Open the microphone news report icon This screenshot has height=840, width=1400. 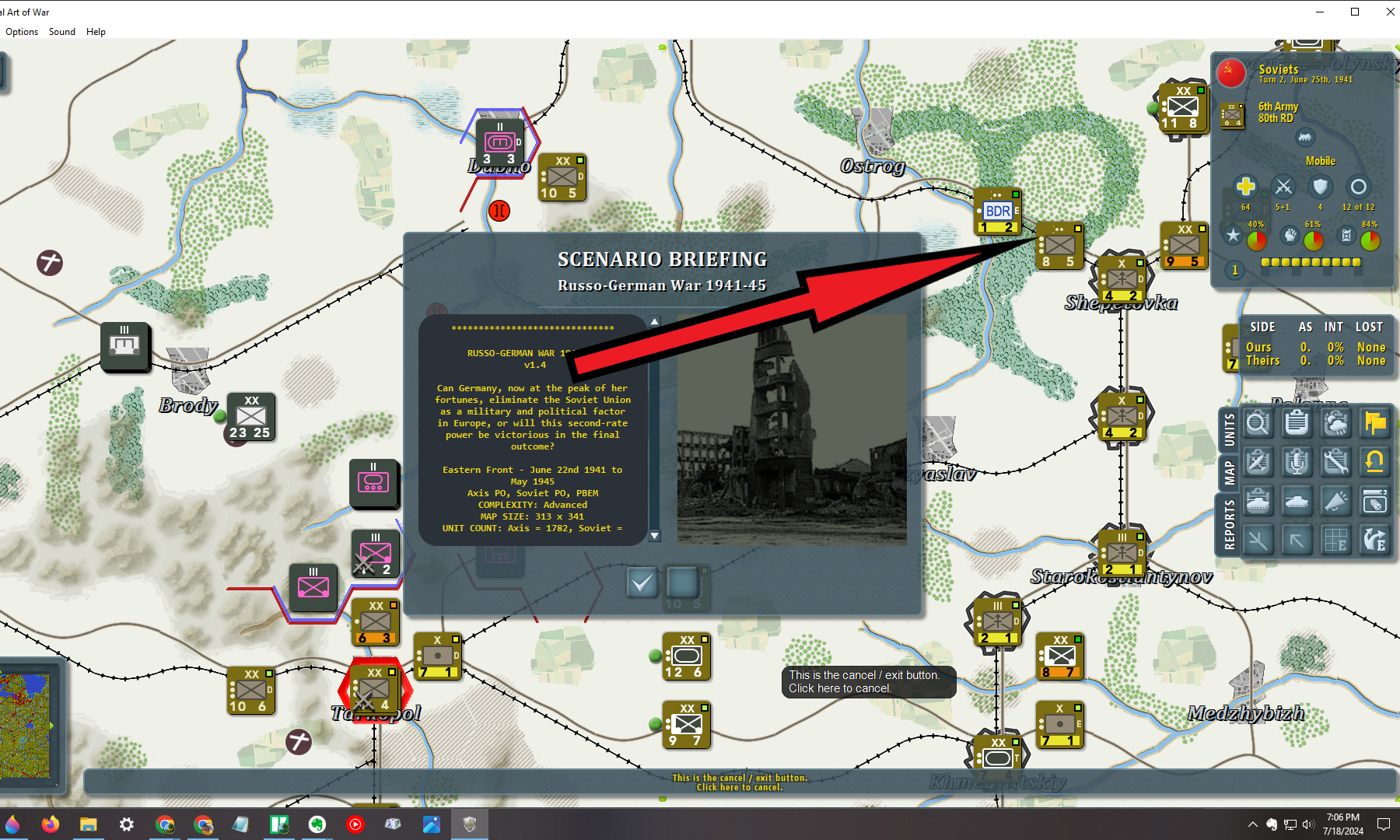1297,463
